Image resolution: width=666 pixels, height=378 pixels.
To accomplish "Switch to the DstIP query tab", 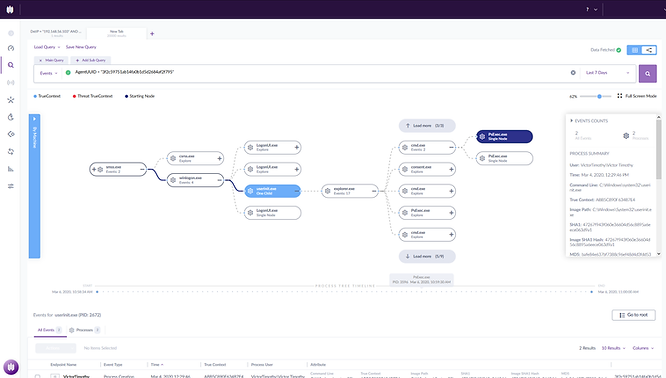I will click(x=56, y=33).
